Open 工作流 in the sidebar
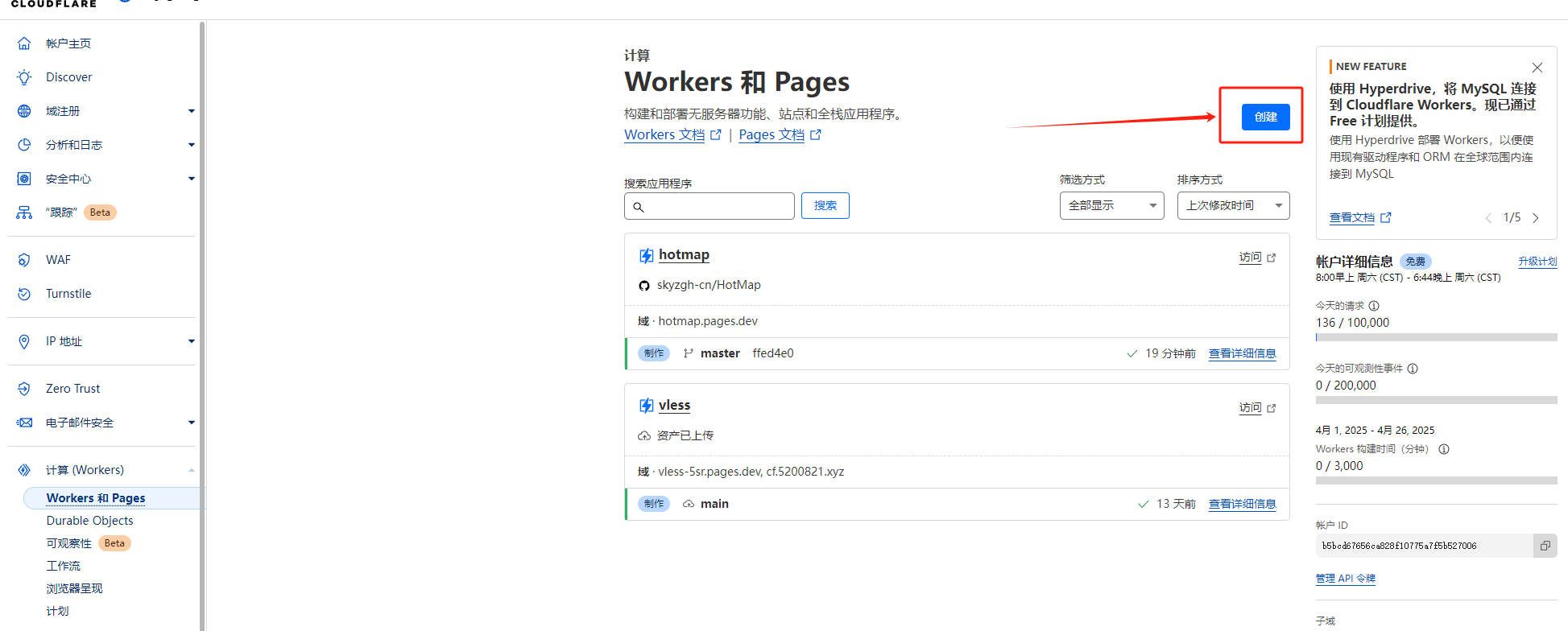1568x631 pixels. click(63, 566)
